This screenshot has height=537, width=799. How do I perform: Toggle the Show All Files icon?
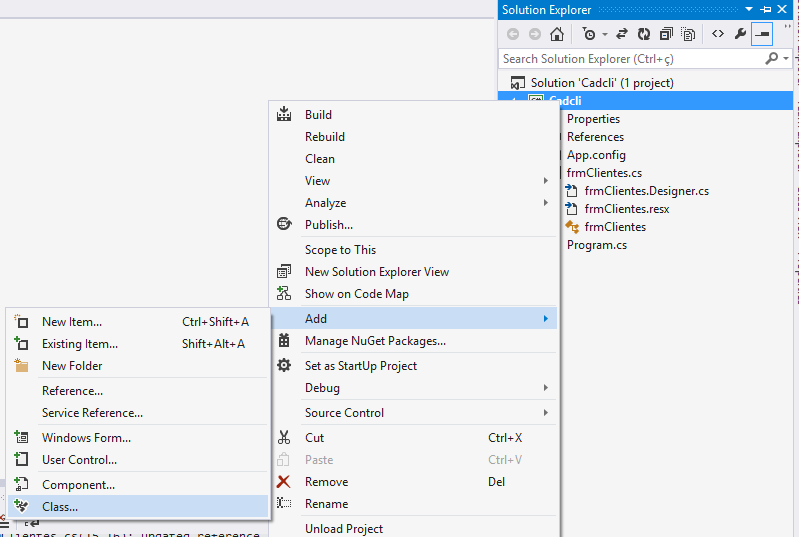689,34
